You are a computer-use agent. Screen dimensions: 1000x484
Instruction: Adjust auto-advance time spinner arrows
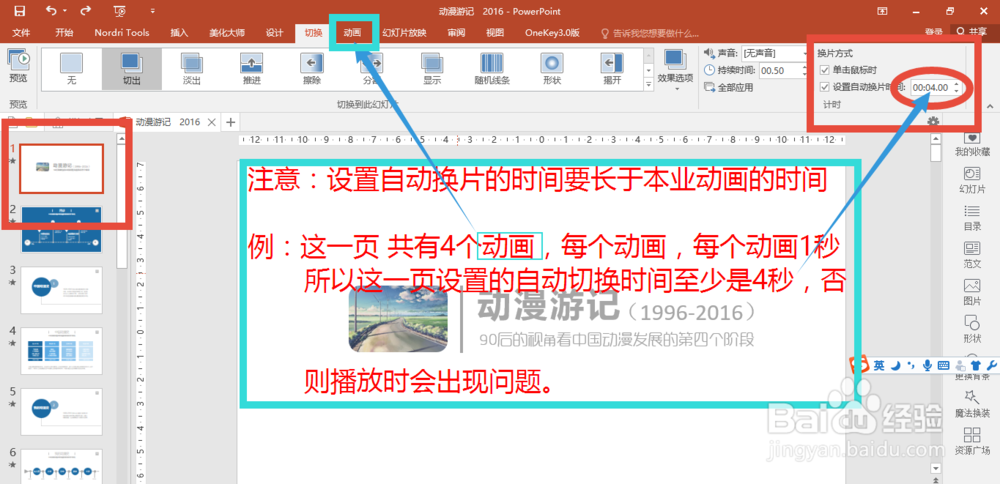coord(956,87)
